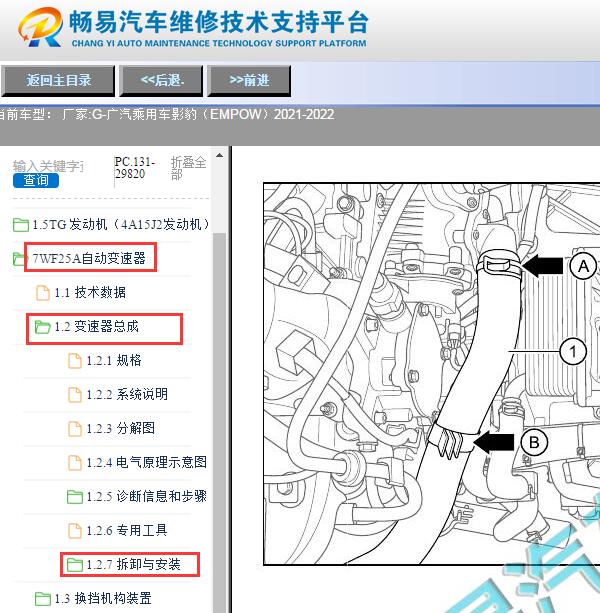Click 折叠全部 to collapse all
This screenshot has height=613, width=600.
pyautogui.click(x=188, y=168)
